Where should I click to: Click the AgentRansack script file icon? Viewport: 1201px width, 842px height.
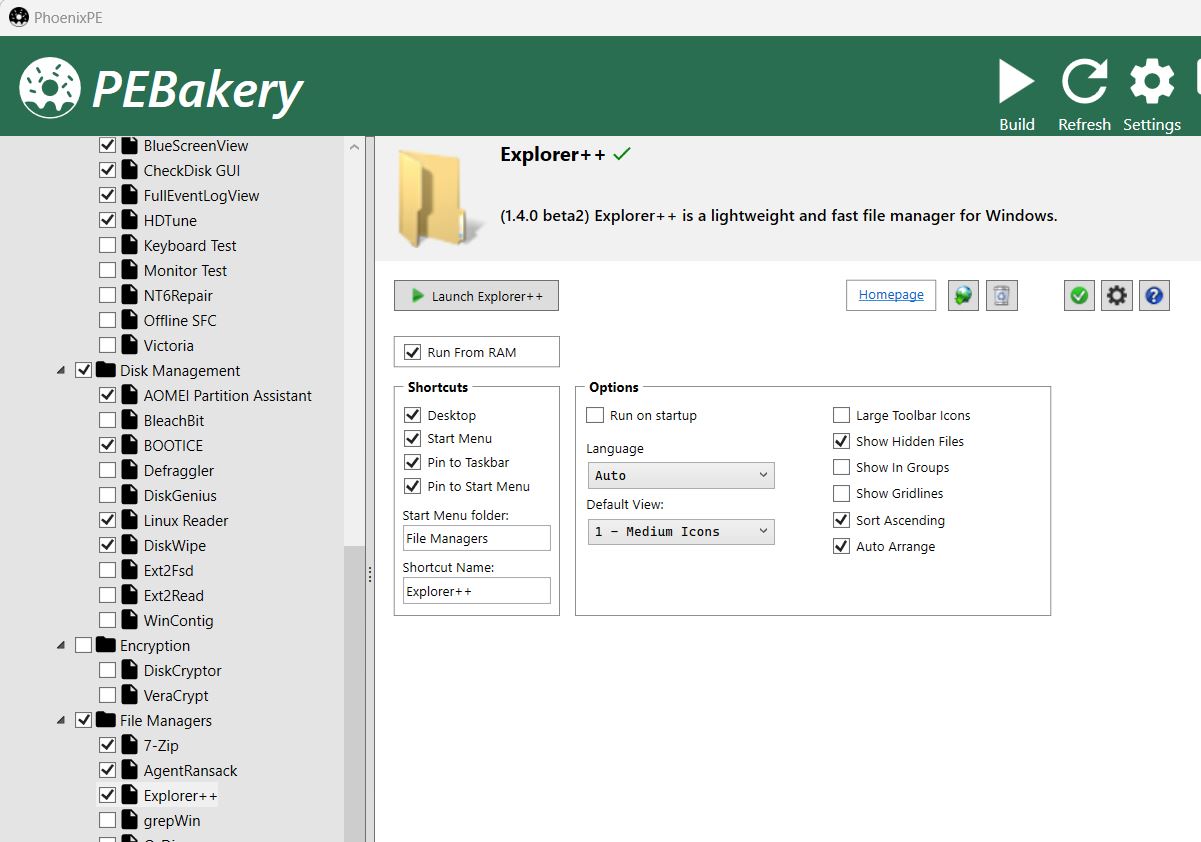[129, 770]
